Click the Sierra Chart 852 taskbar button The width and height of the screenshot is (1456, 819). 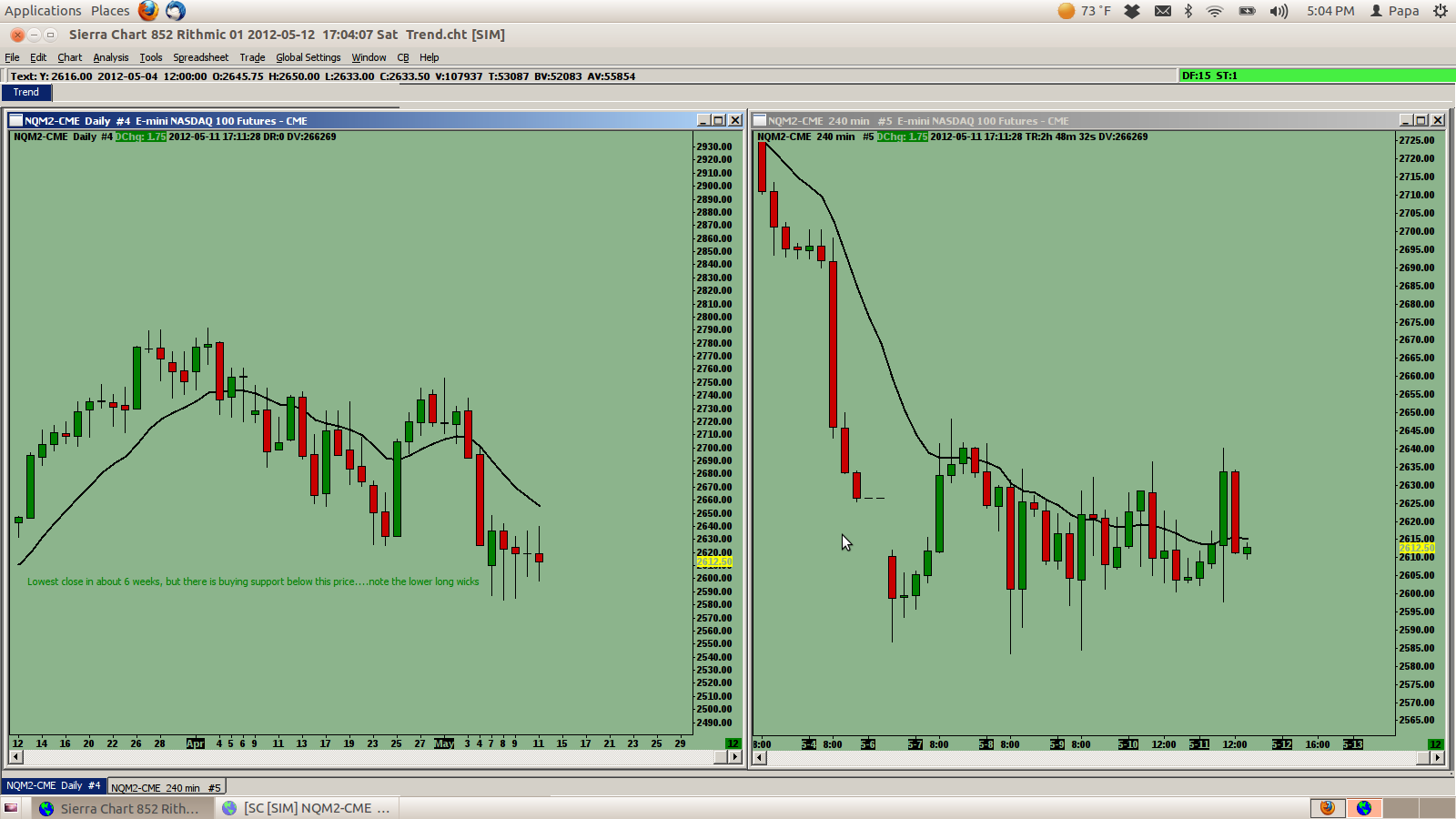(123, 808)
